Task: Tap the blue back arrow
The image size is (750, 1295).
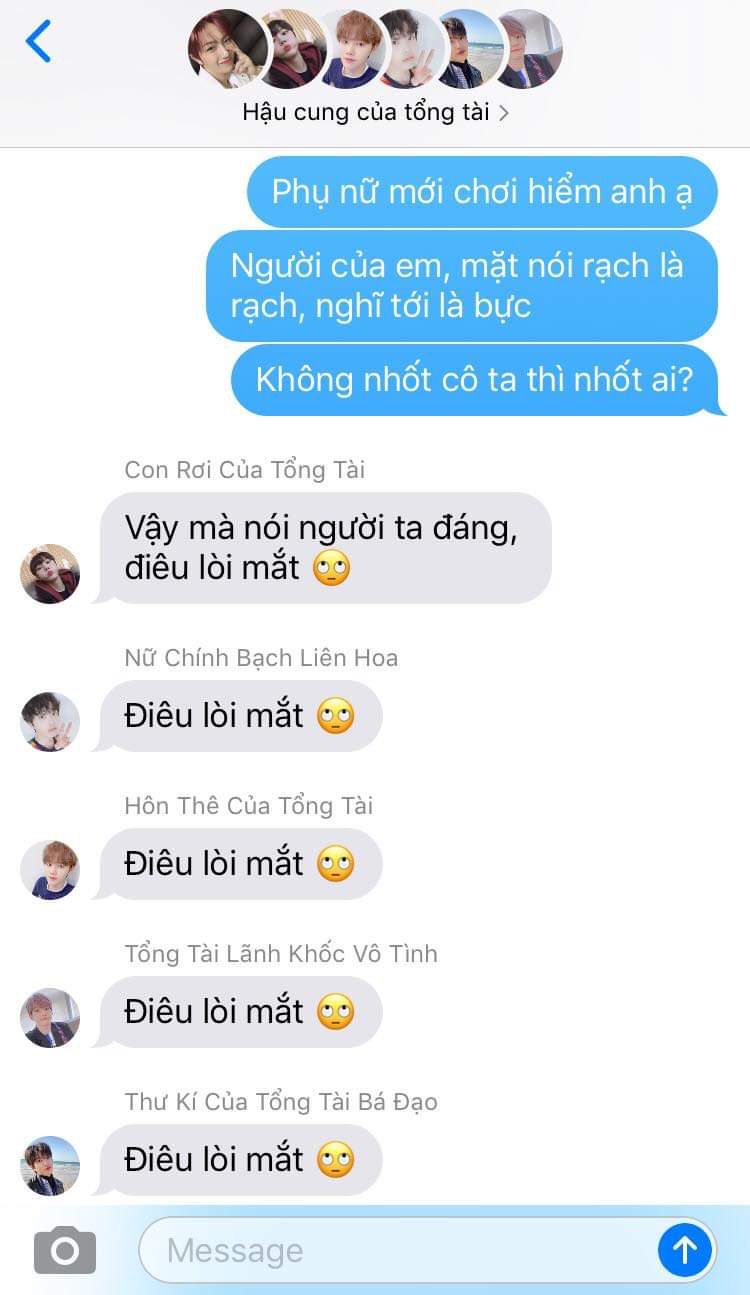Action: tap(38, 42)
